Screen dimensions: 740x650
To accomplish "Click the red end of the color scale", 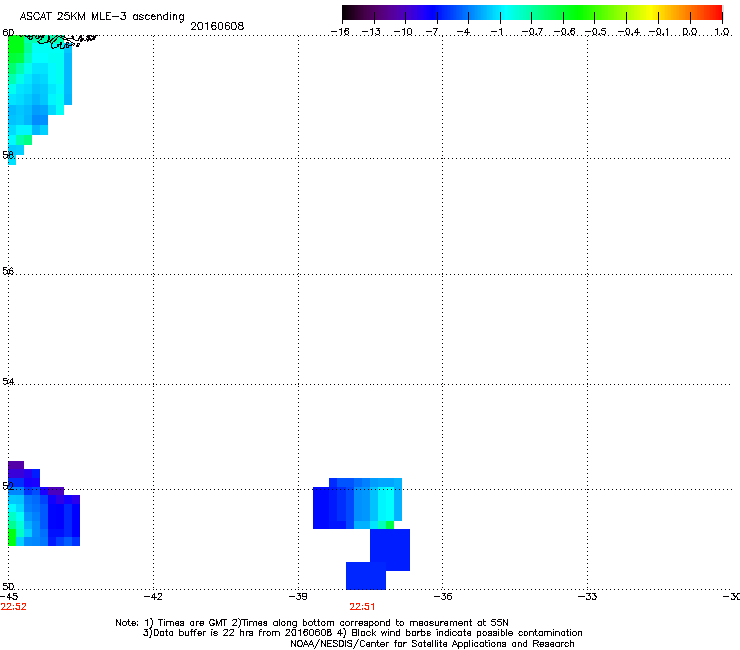I will pos(715,13).
